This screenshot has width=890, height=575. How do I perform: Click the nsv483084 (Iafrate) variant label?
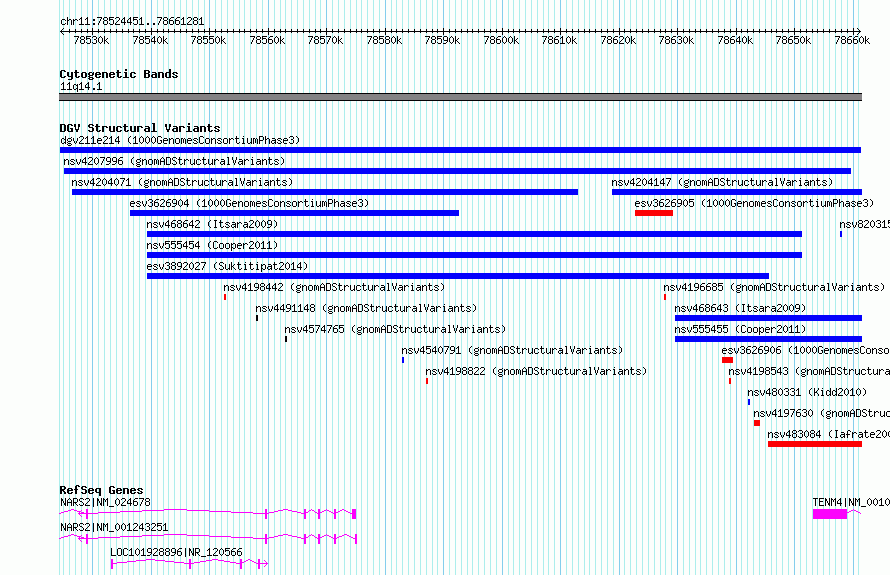[829, 434]
